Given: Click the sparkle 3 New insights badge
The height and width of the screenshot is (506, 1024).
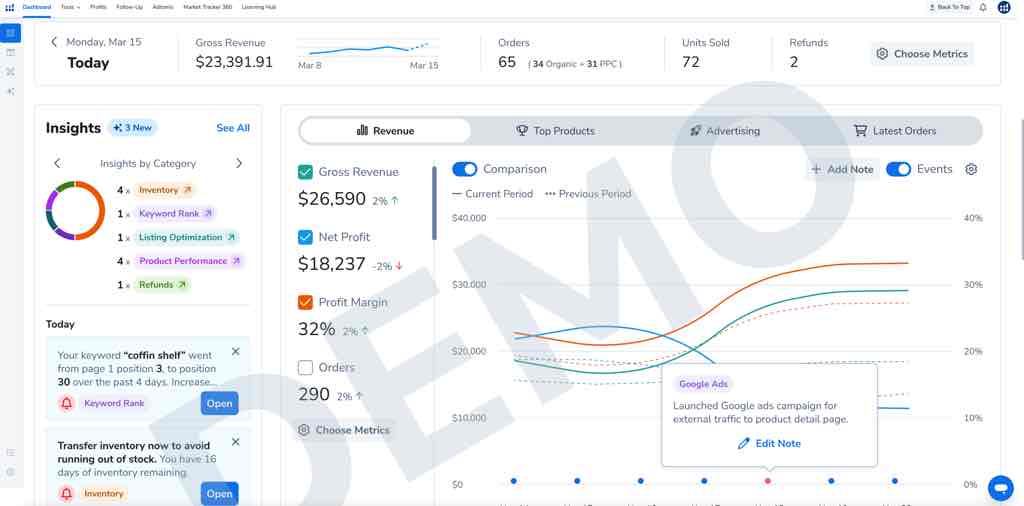Looking at the screenshot, I should pyautogui.click(x=133, y=128).
